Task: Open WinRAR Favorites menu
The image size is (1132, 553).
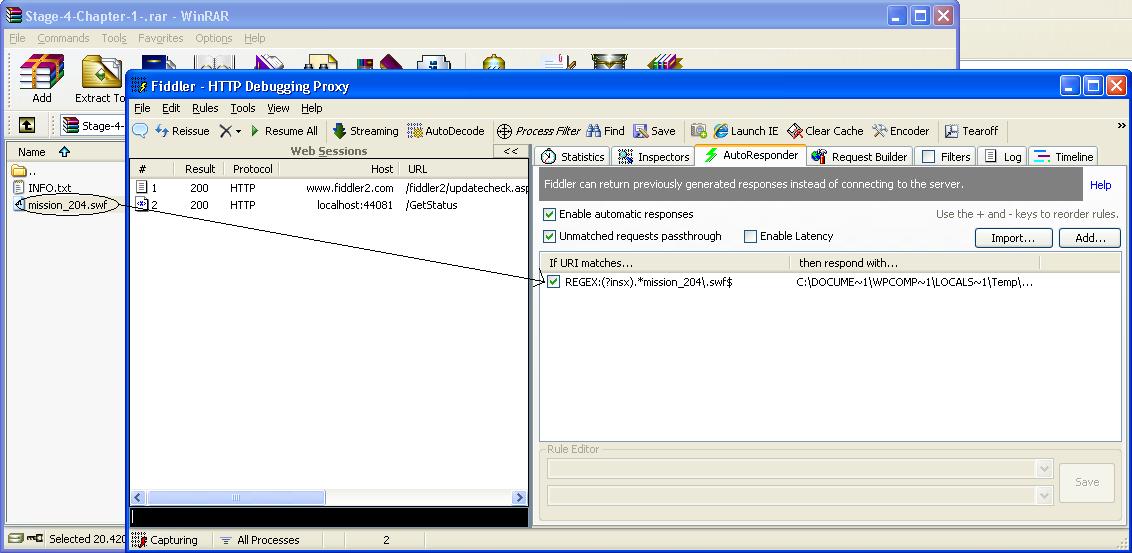Action: click(161, 38)
